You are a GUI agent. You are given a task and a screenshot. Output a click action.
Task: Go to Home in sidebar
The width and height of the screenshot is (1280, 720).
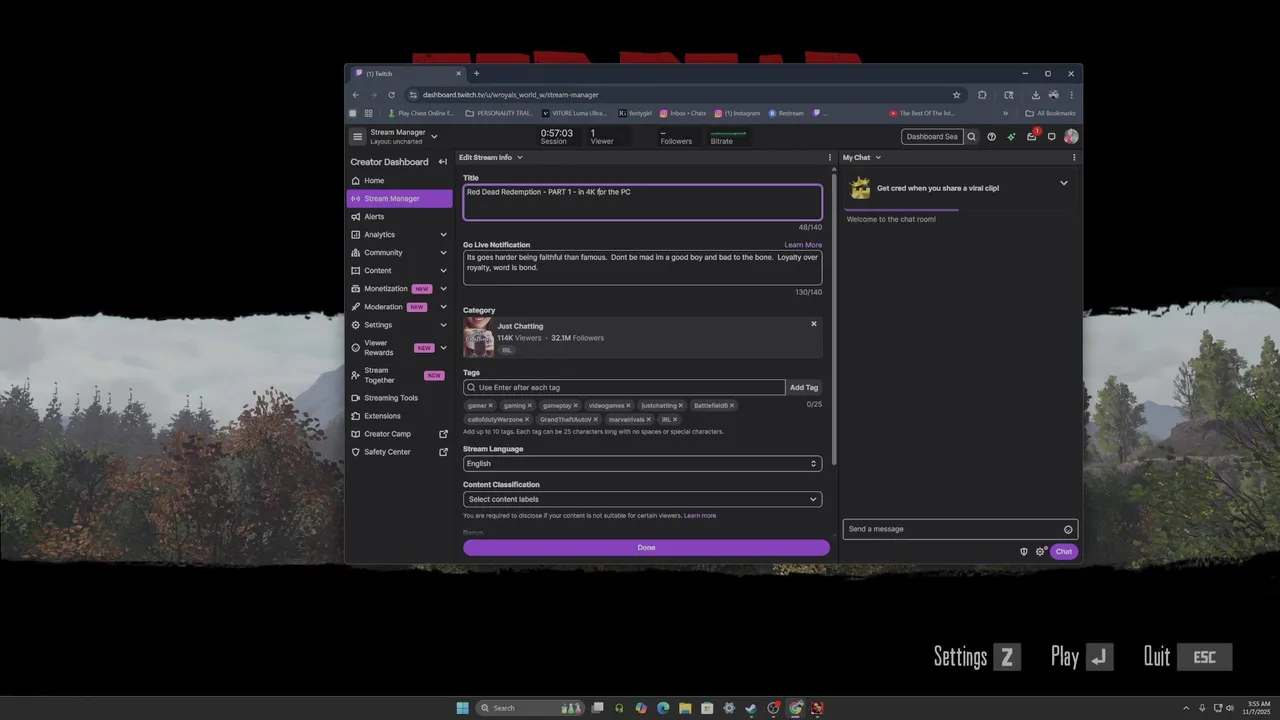click(x=399, y=181)
